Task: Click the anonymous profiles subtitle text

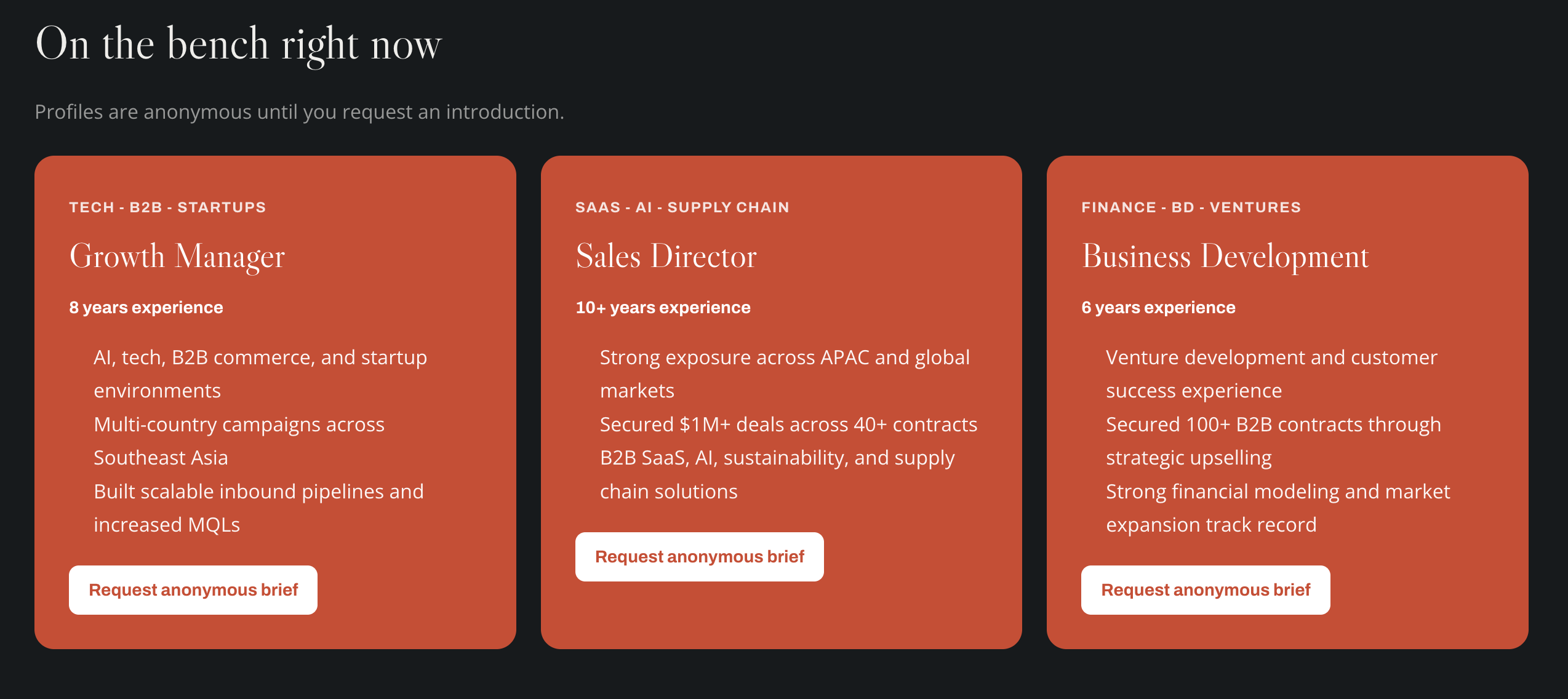Action: point(299,112)
